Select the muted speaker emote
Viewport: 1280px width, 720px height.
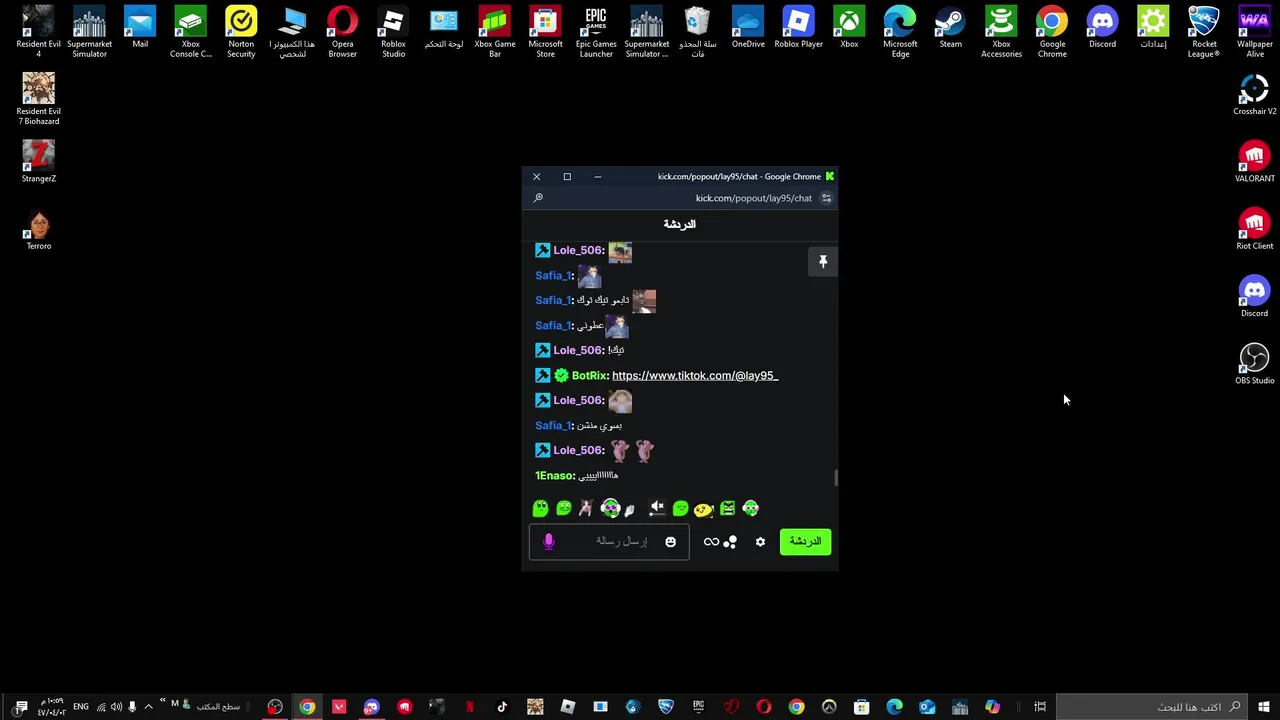657,509
